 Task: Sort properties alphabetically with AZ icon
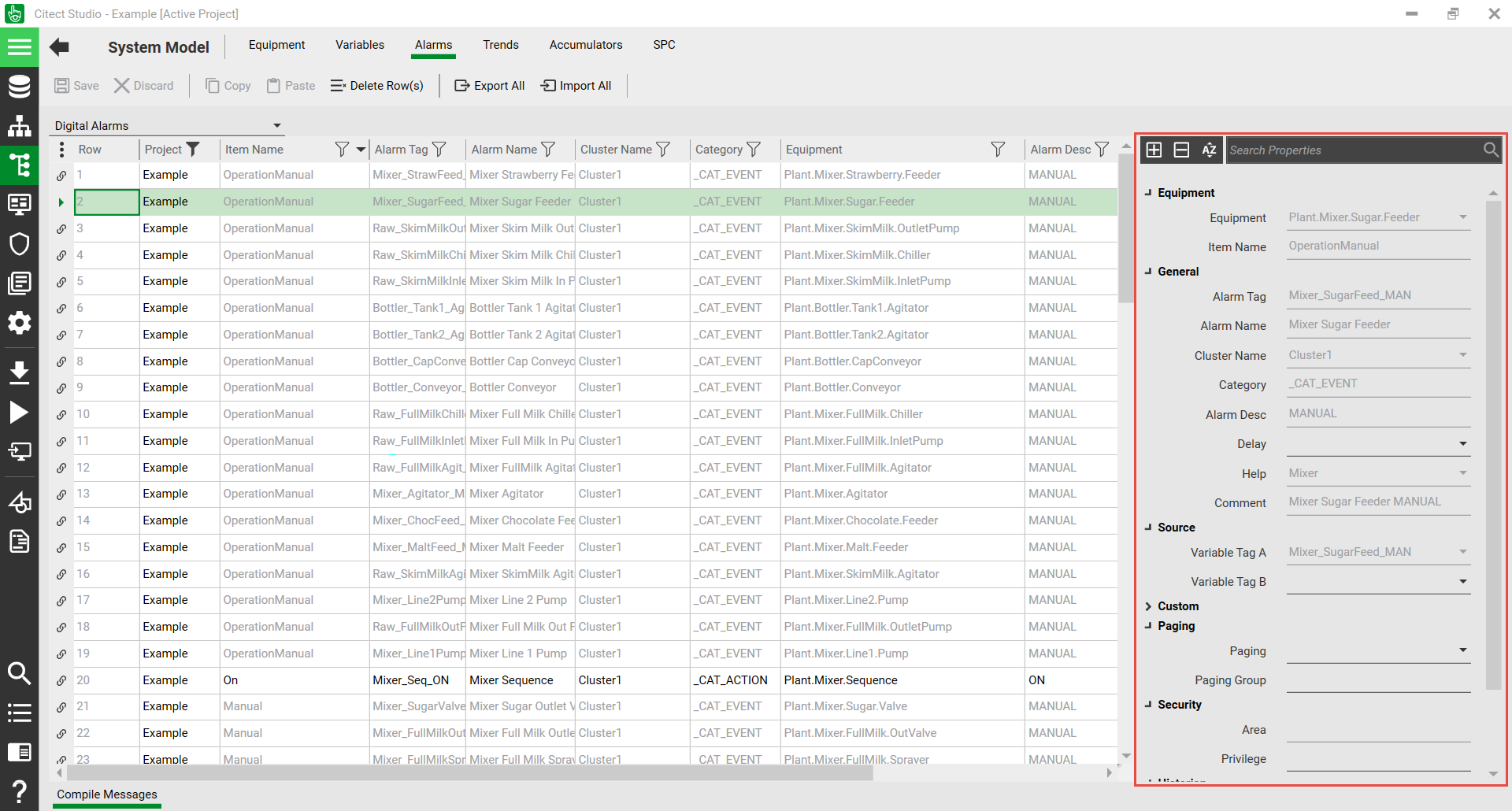[x=1209, y=150]
